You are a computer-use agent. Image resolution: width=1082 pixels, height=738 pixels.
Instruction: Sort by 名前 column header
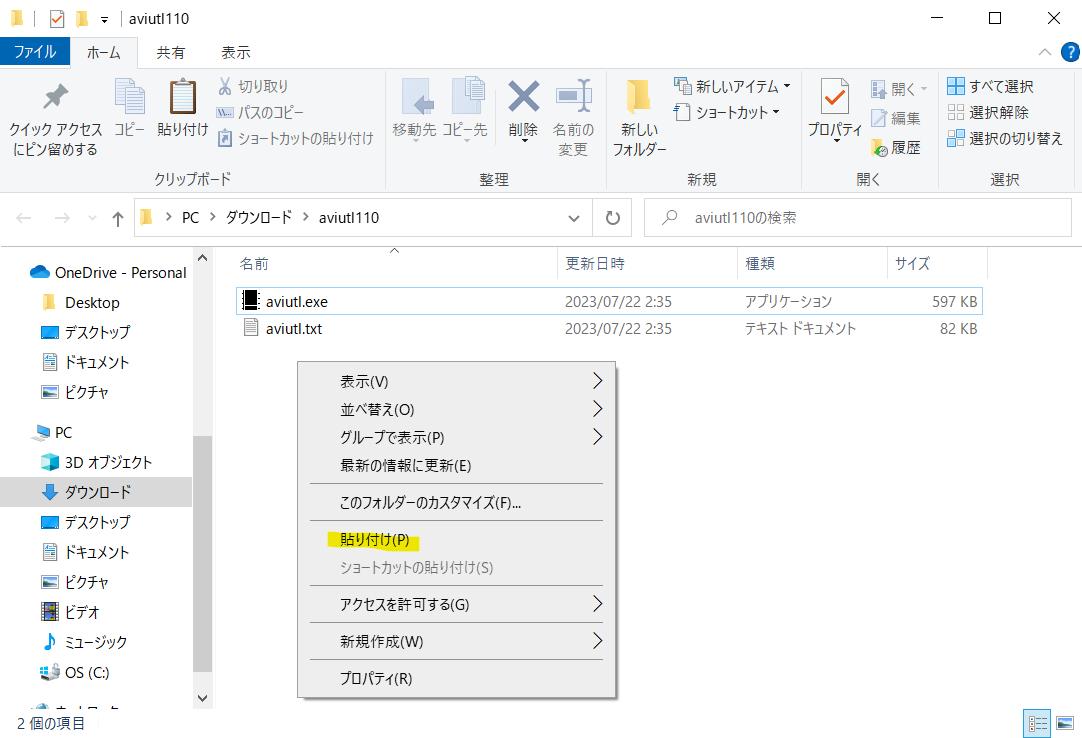(395, 263)
